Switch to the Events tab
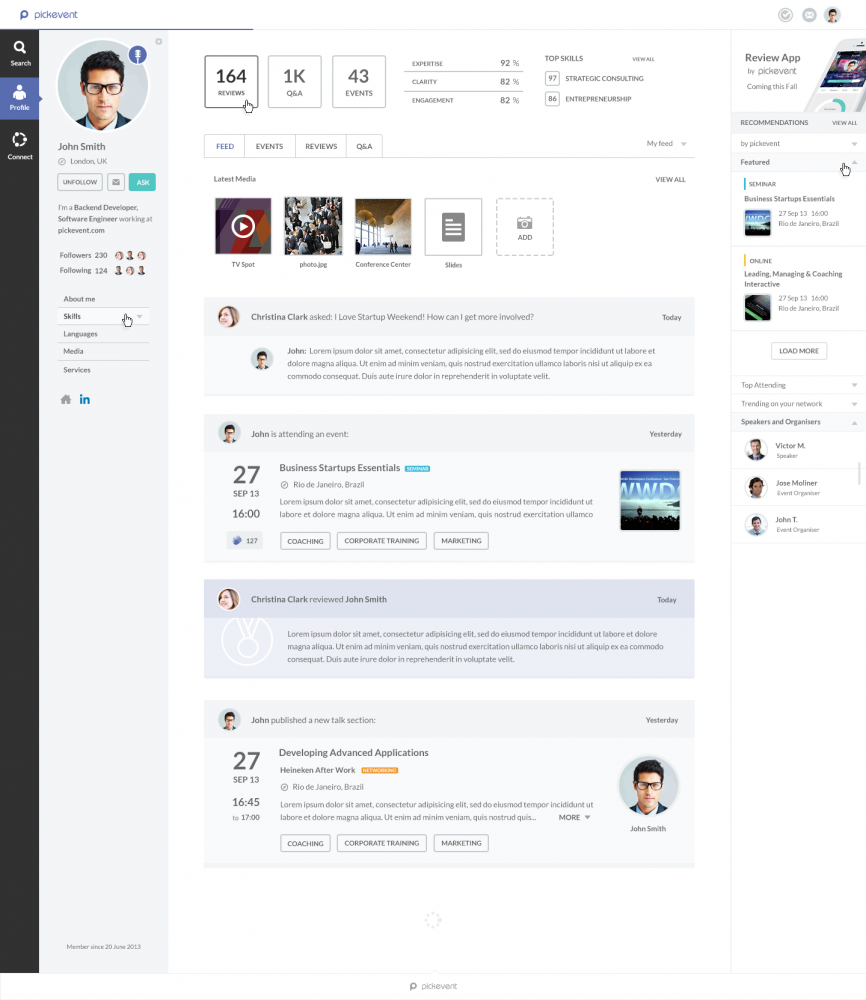This screenshot has height=1000, width=866. tap(269, 146)
